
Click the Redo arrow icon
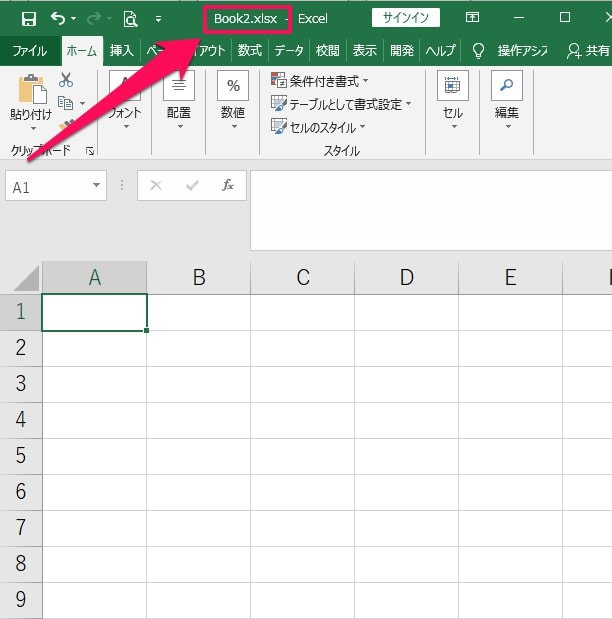(x=94, y=18)
